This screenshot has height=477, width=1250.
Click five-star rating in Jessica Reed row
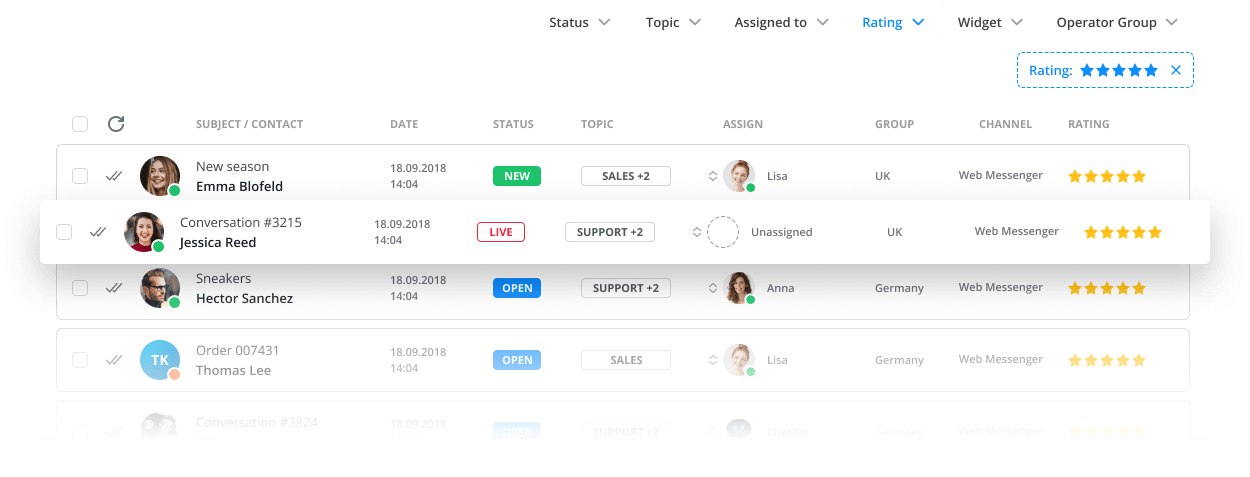pyautogui.click(x=1123, y=232)
